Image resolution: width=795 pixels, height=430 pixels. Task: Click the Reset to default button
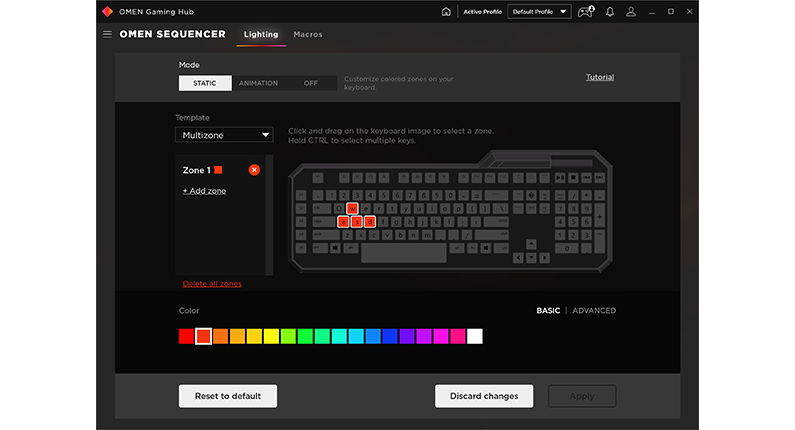[228, 396]
